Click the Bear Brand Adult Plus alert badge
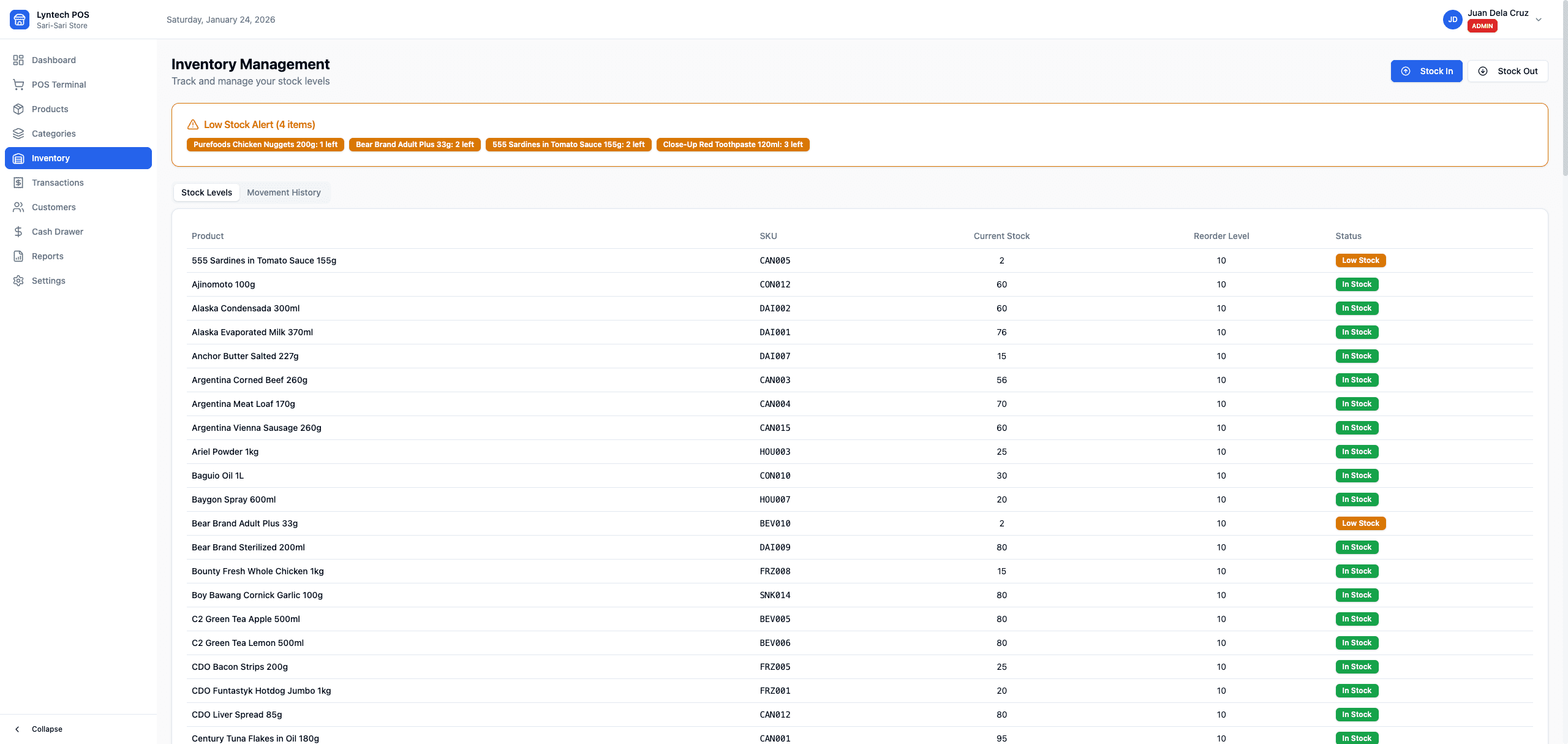Viewport: 1568px width, 744px height. (x=415, y=145)
